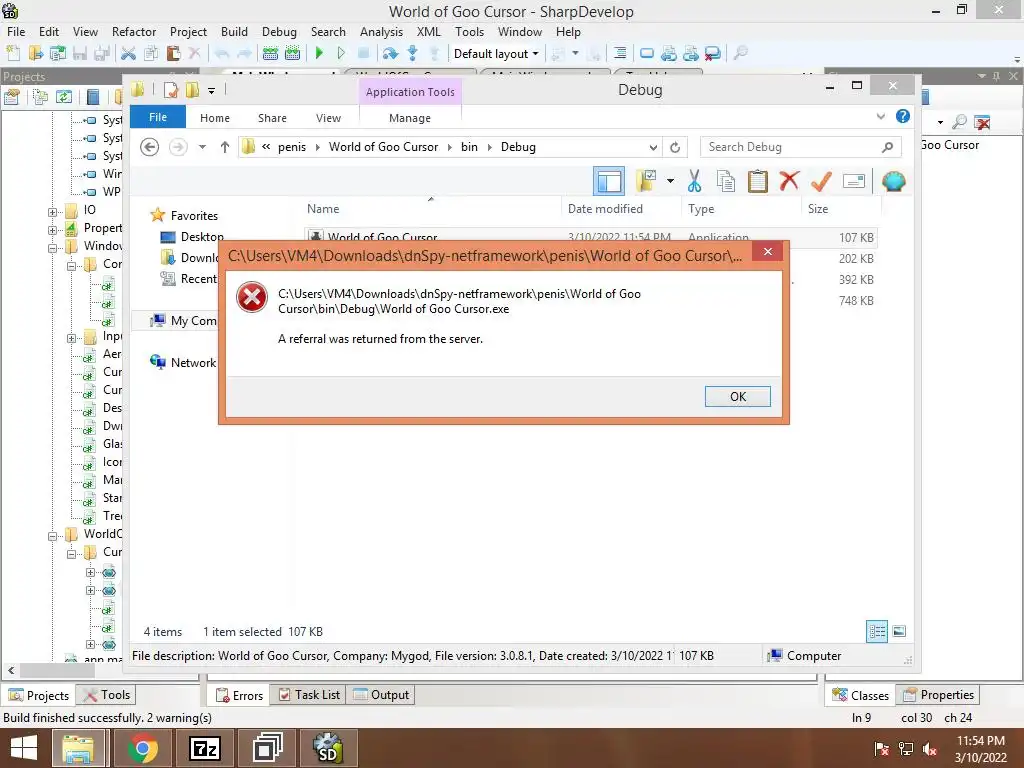This screenshot has height=768, width=1024.
Task: Click the New file icon in SharpDevelop toolbar
Action: pyautogui.click(x=13, y=53)
